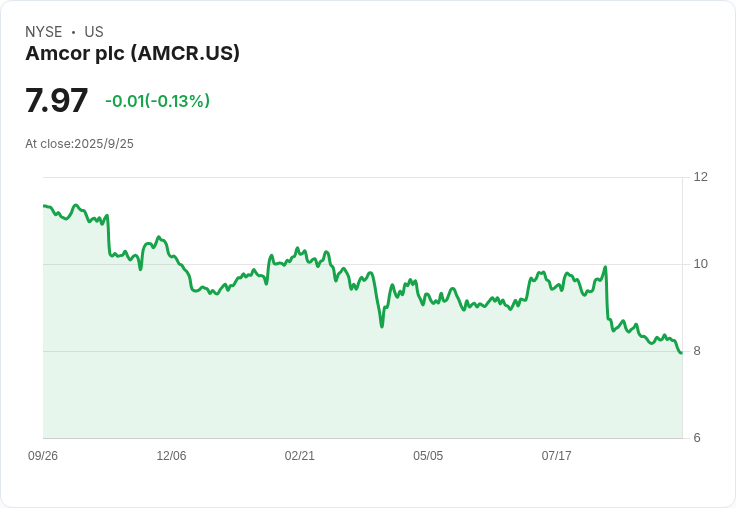Click the 8 value on the price axis
The height and width of the screenshot is (508, 736).
(697, 351)
